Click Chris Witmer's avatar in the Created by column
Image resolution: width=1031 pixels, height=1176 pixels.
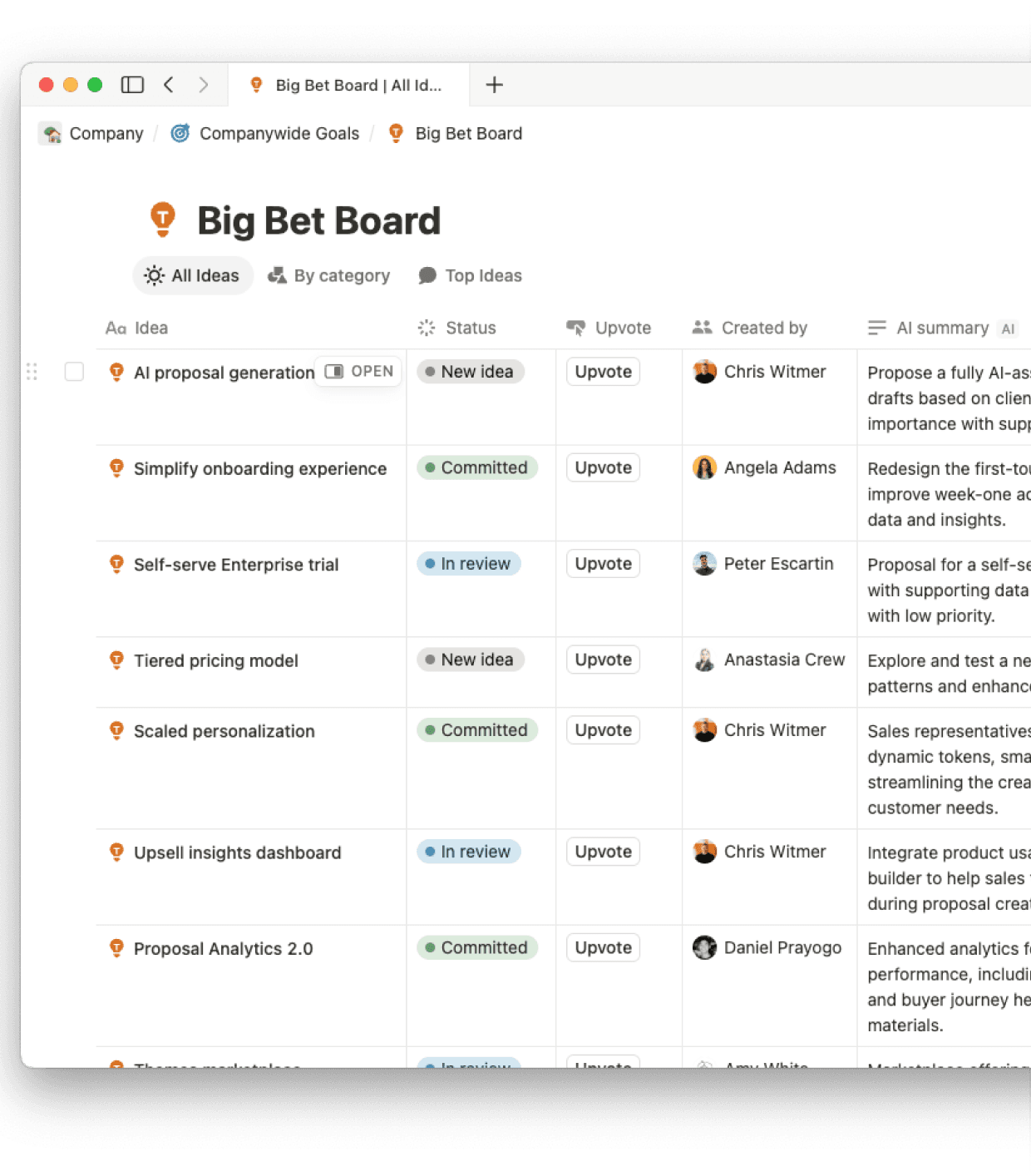(704, 372)
